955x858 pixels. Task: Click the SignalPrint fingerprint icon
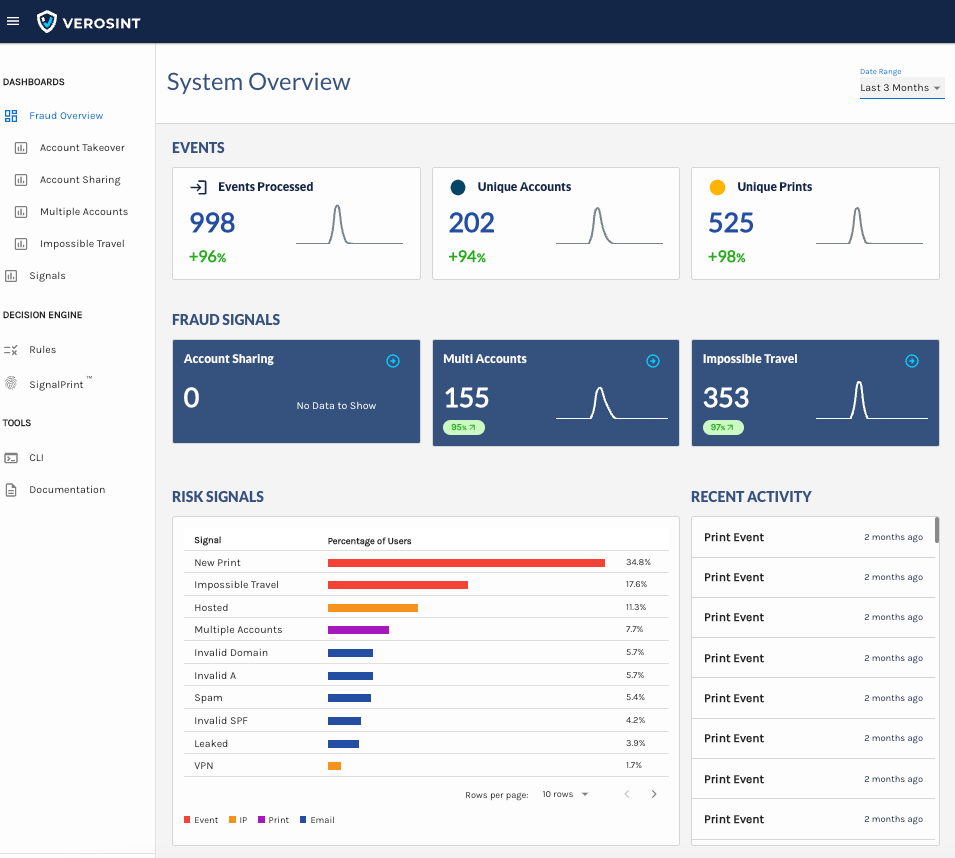[x=11, y=384]
